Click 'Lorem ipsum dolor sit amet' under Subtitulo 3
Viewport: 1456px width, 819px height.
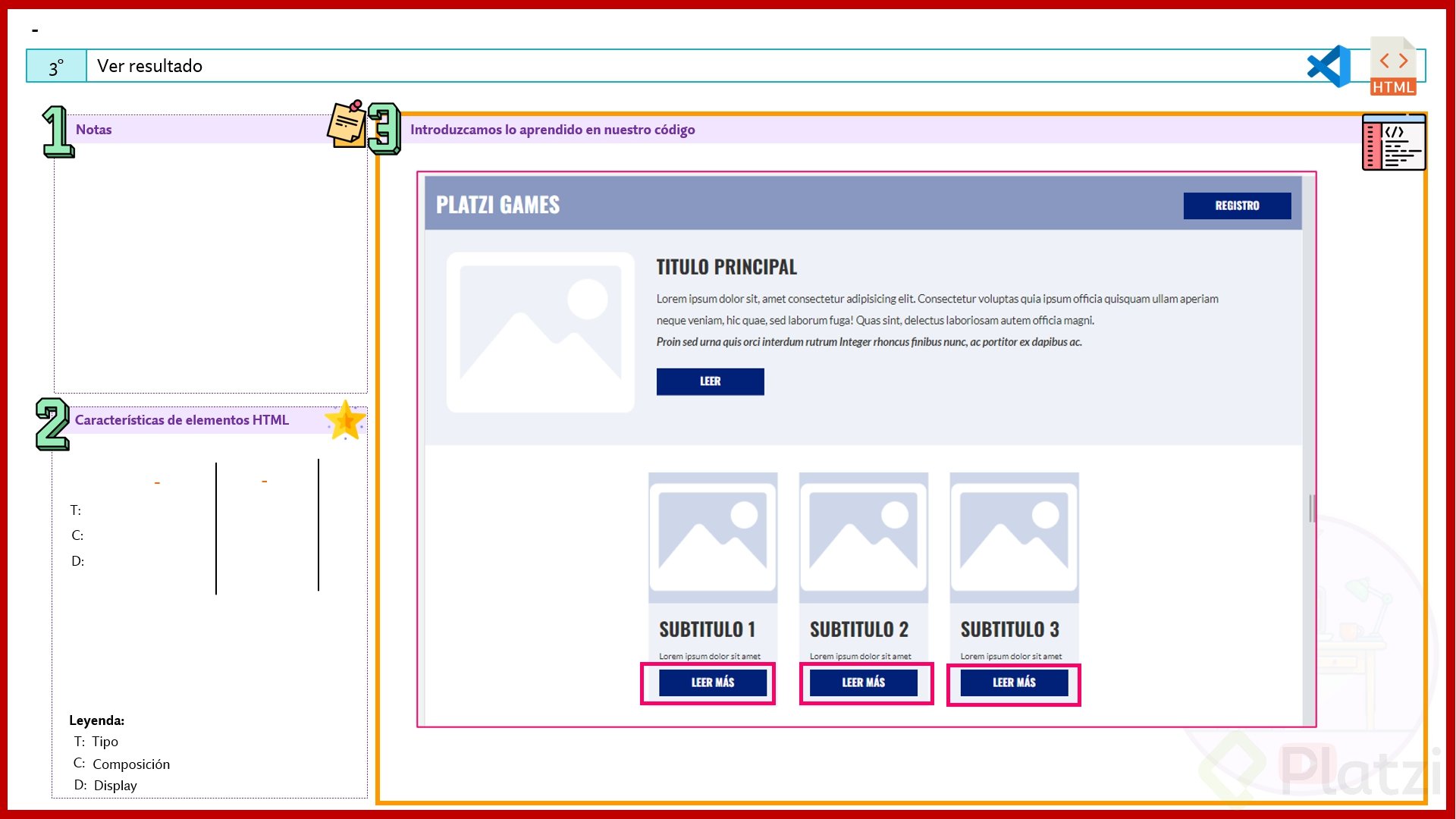[x=1011, y=657]
